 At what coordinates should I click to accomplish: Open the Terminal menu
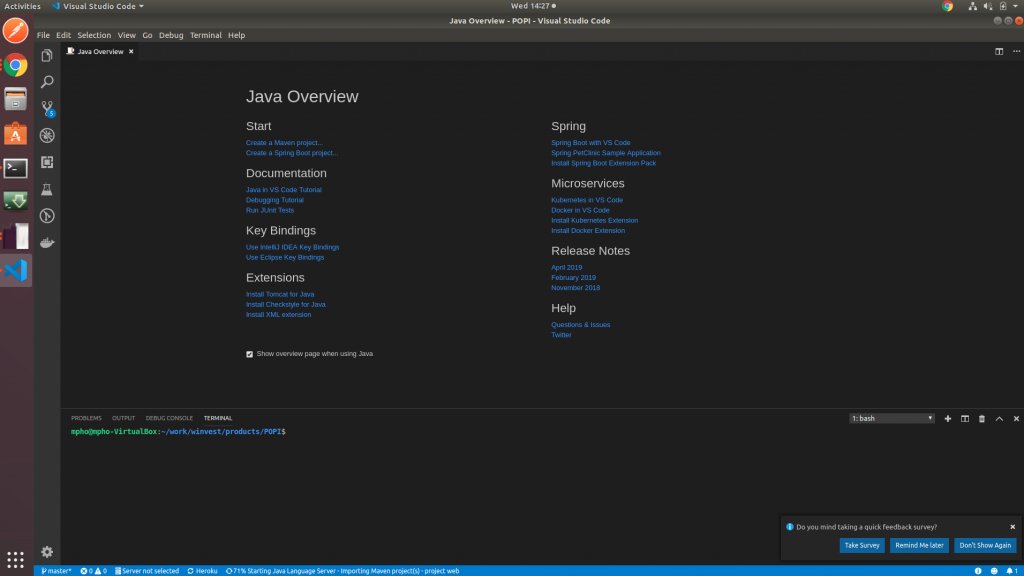(x=206, y=35)
